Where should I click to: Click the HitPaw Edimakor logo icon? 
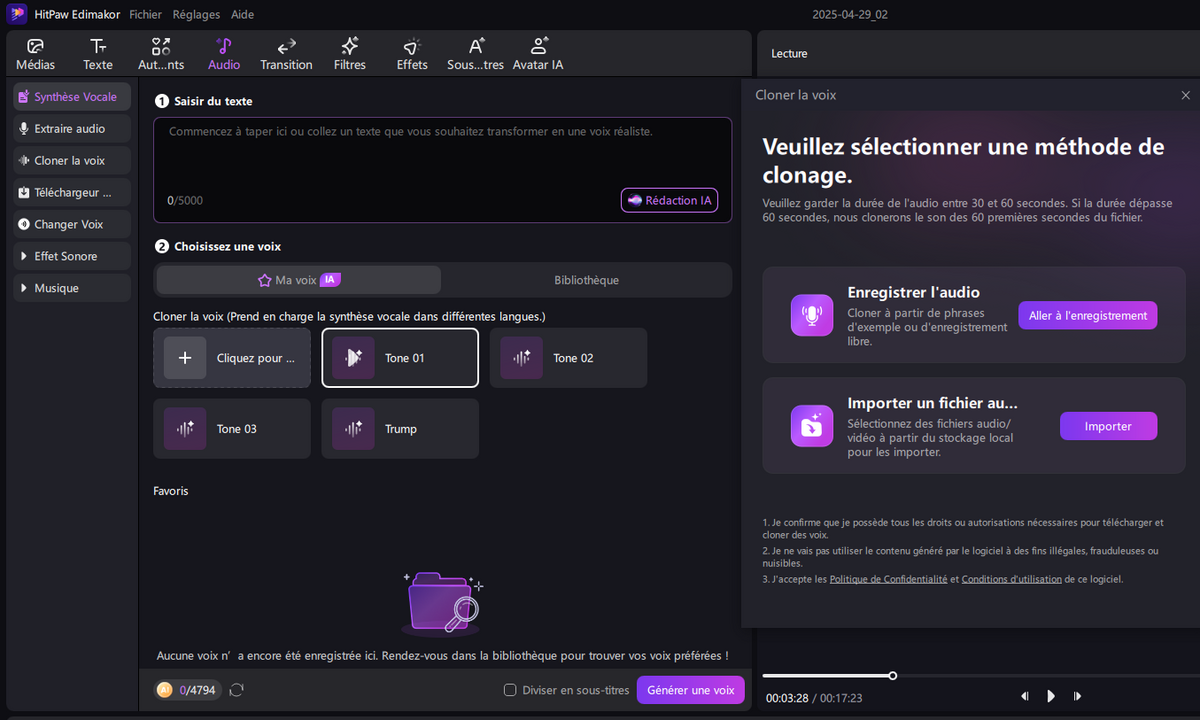click(18, 14)
